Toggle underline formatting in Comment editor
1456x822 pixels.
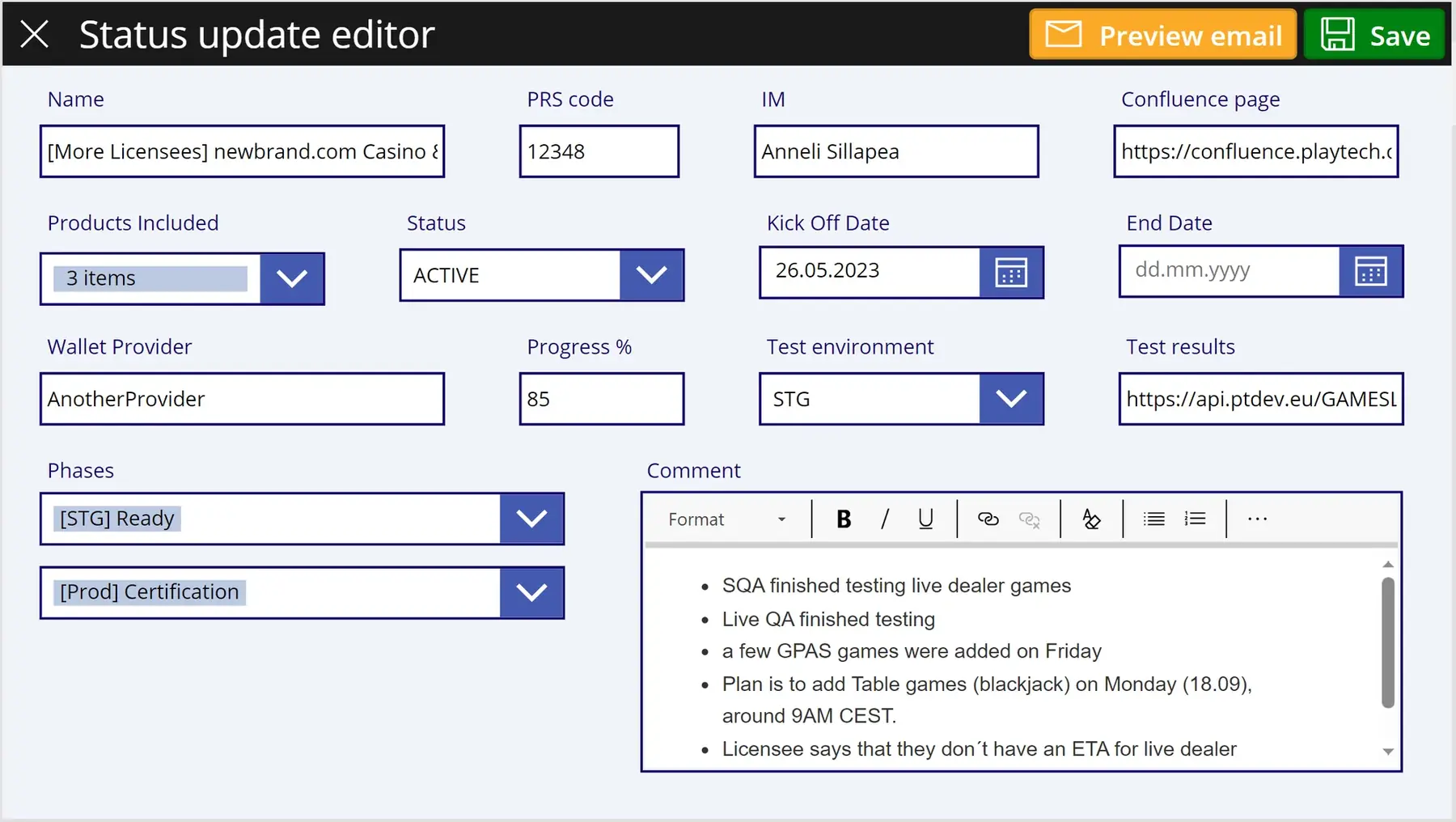[x=926, y=519]
